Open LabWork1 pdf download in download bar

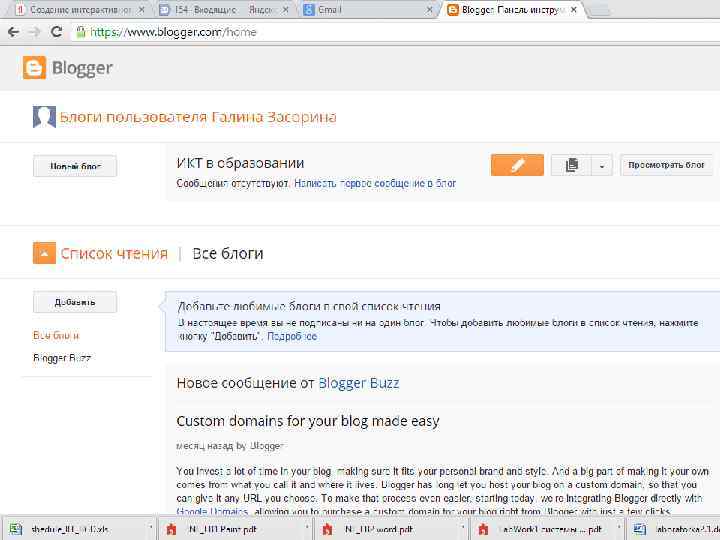point(540,529)
